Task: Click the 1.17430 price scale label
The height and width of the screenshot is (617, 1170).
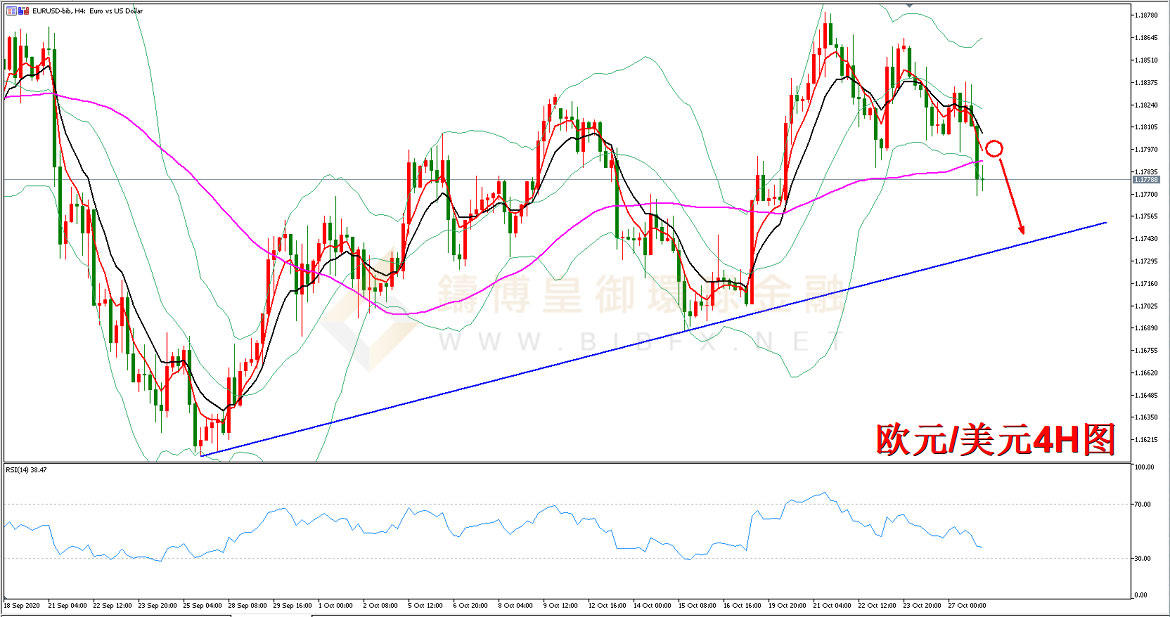Action: click(1146, 239)
